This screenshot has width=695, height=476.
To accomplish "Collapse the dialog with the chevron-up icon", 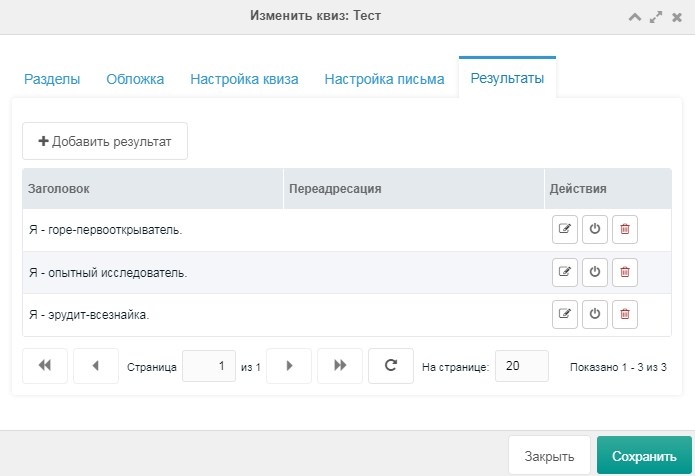I will pyautogui.click(x=635, y=17).
